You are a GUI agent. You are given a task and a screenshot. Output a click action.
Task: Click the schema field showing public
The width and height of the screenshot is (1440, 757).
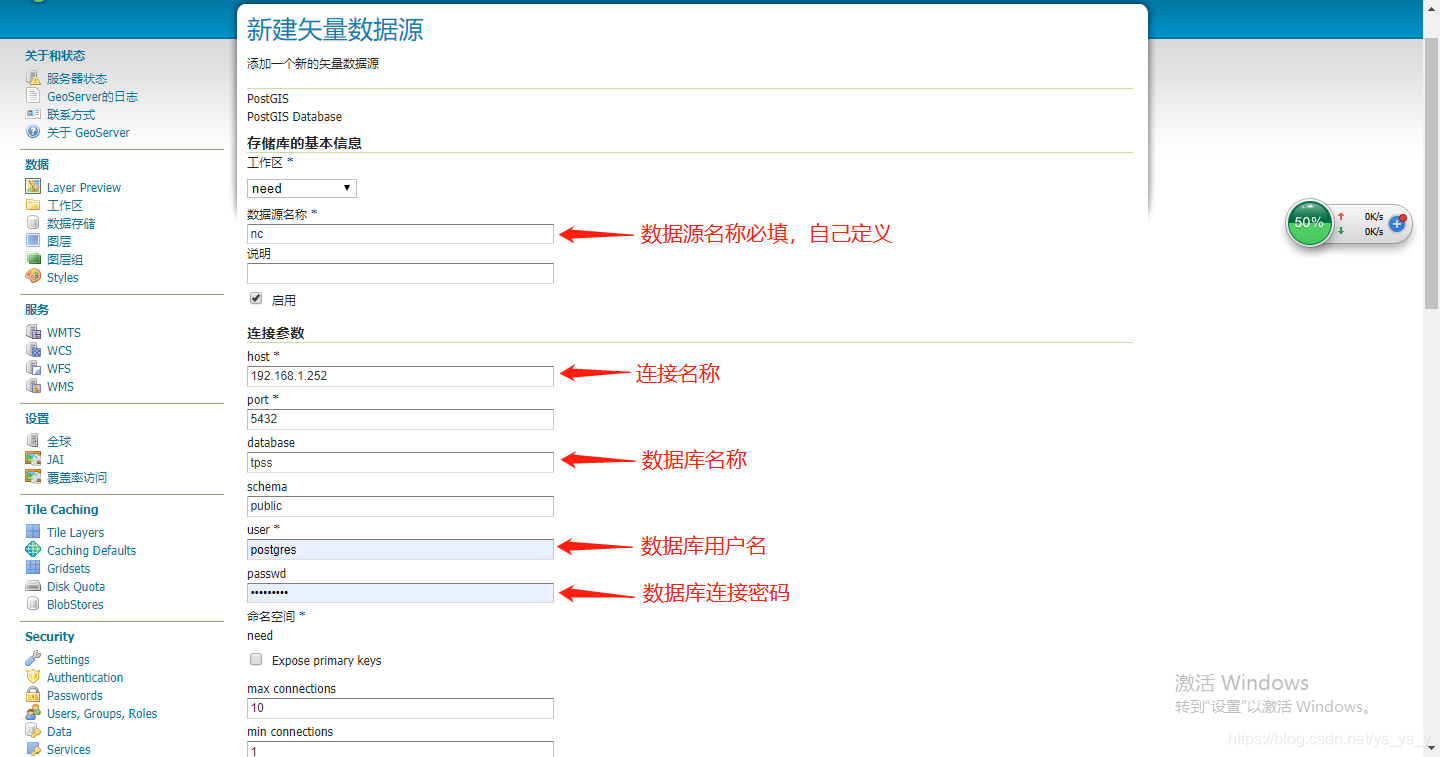[x=400, y=506]
